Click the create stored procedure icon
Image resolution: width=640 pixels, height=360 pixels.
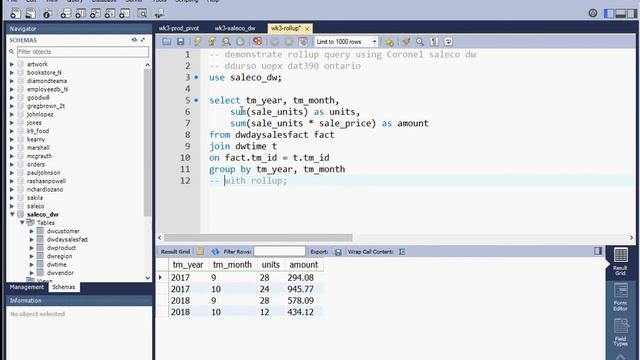110,13
